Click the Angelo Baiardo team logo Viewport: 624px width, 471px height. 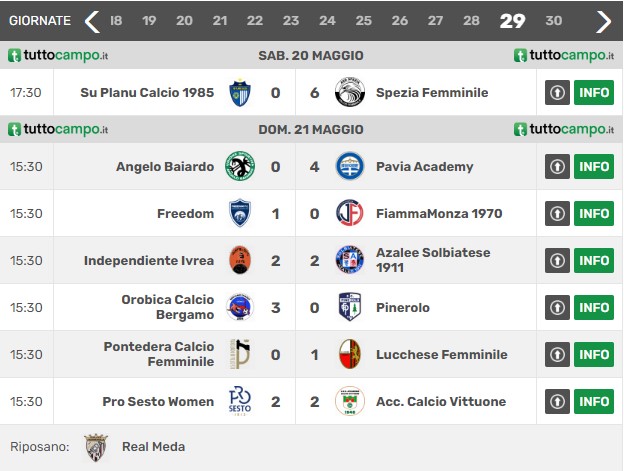tap(240, 166)
